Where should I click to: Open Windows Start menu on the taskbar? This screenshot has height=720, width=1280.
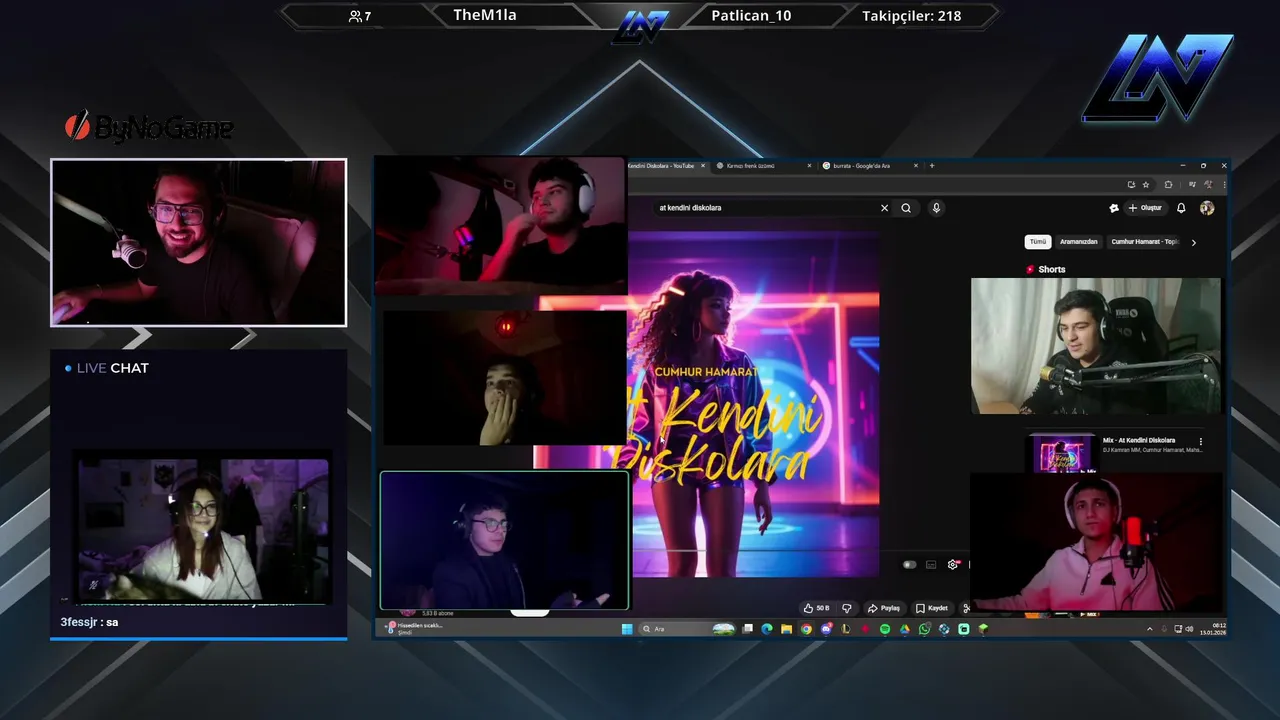[x=627, y=629]
